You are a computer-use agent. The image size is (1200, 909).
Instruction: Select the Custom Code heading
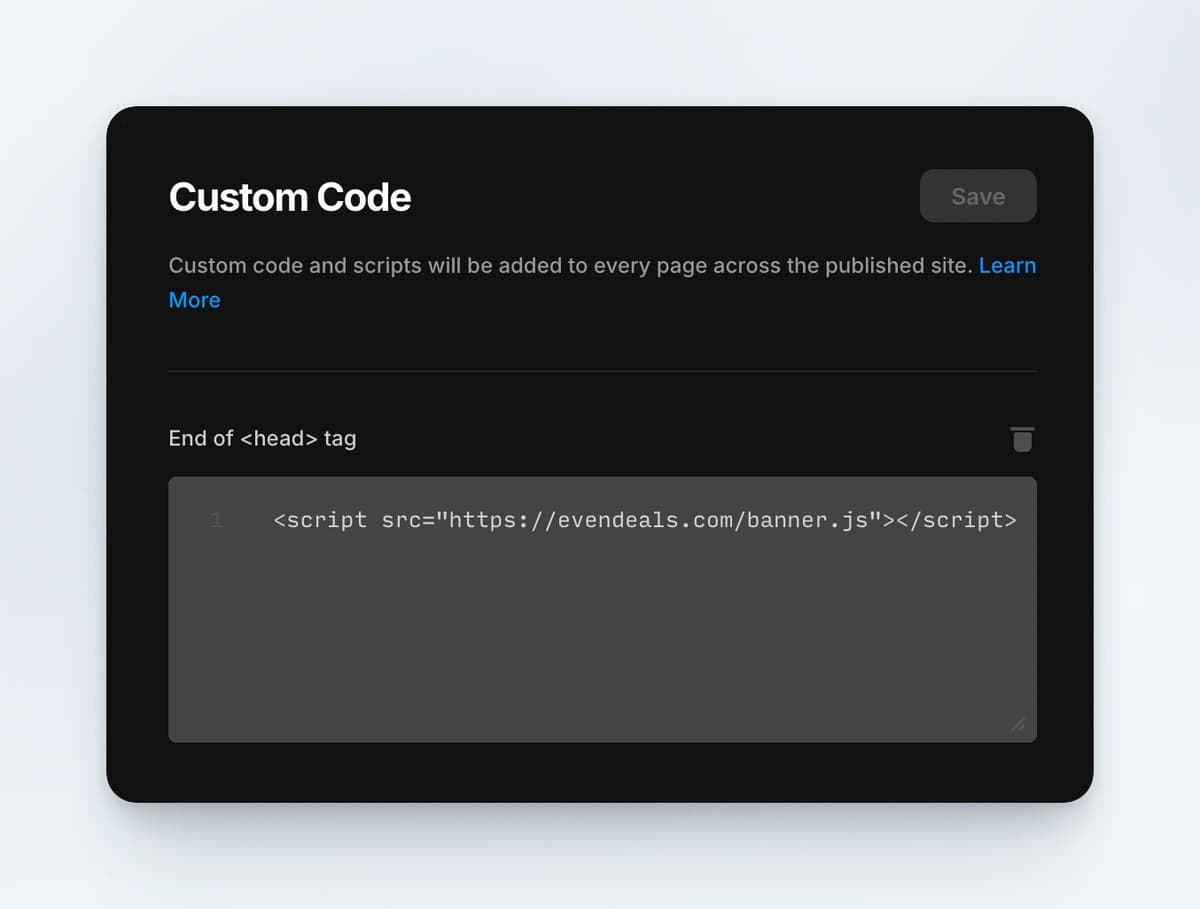pyautogui.click(x=290, y=197)
